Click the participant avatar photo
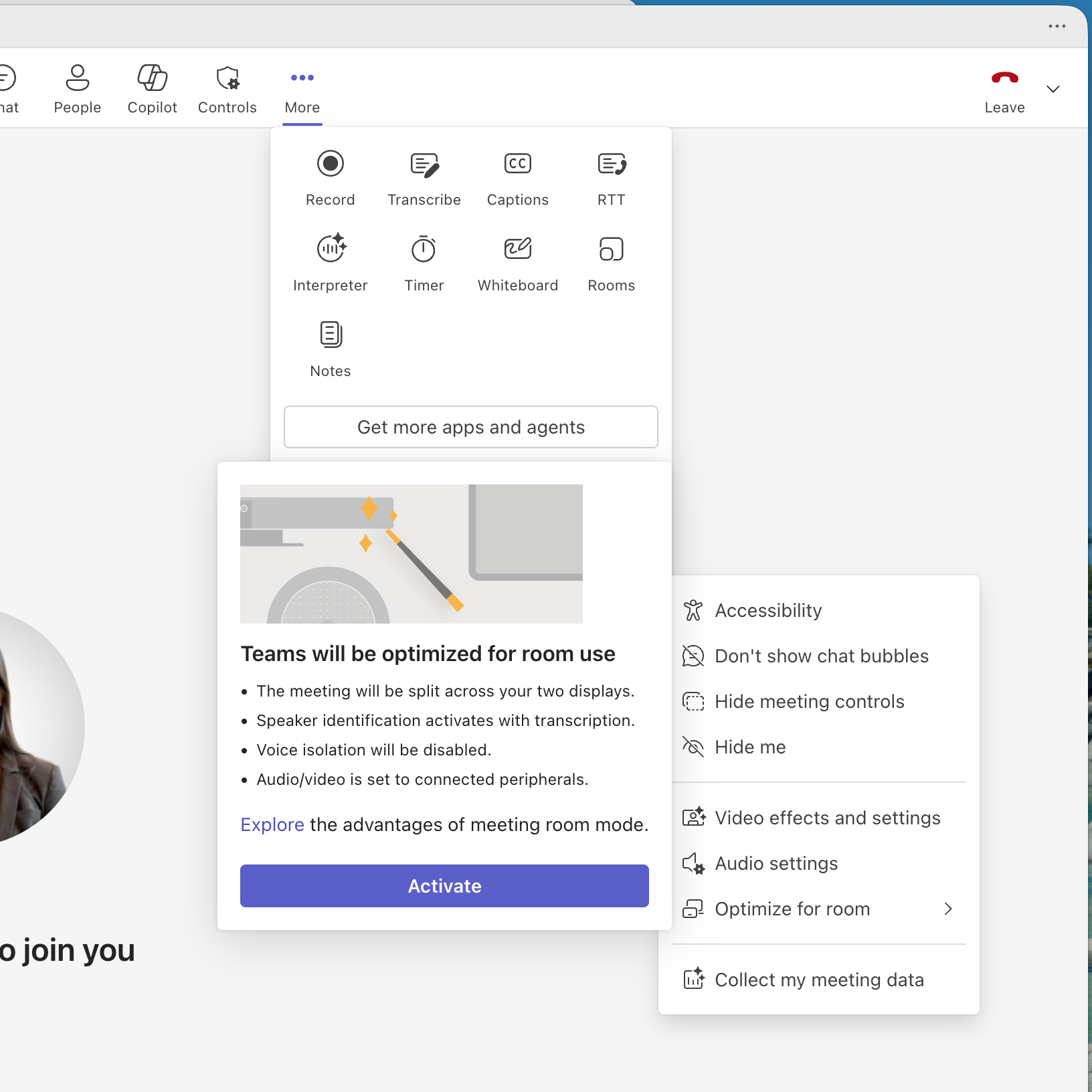The width and height of the screenshot is (1092, 1092). [37, 726]
